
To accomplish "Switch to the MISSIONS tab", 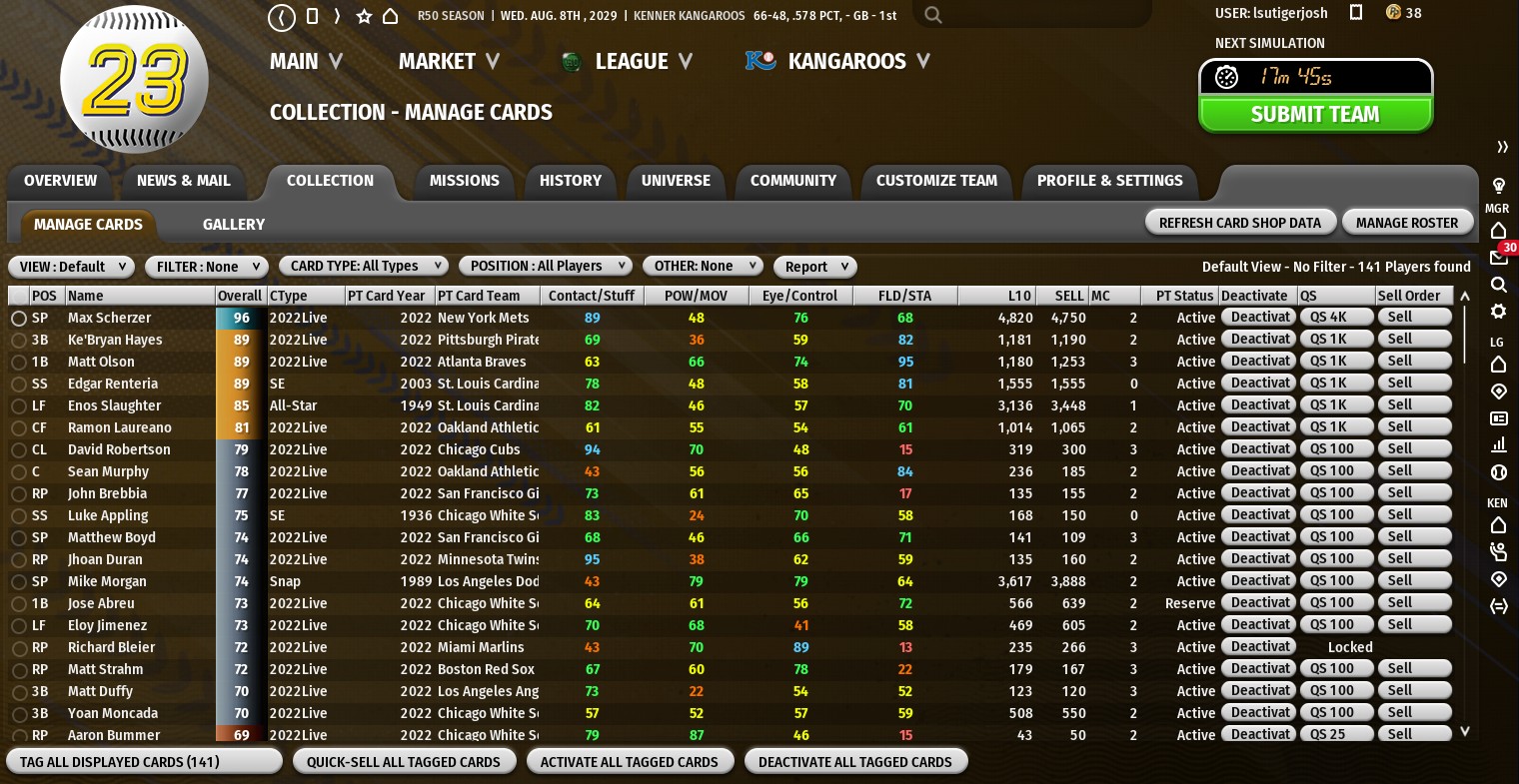I will tap(465, 181).
